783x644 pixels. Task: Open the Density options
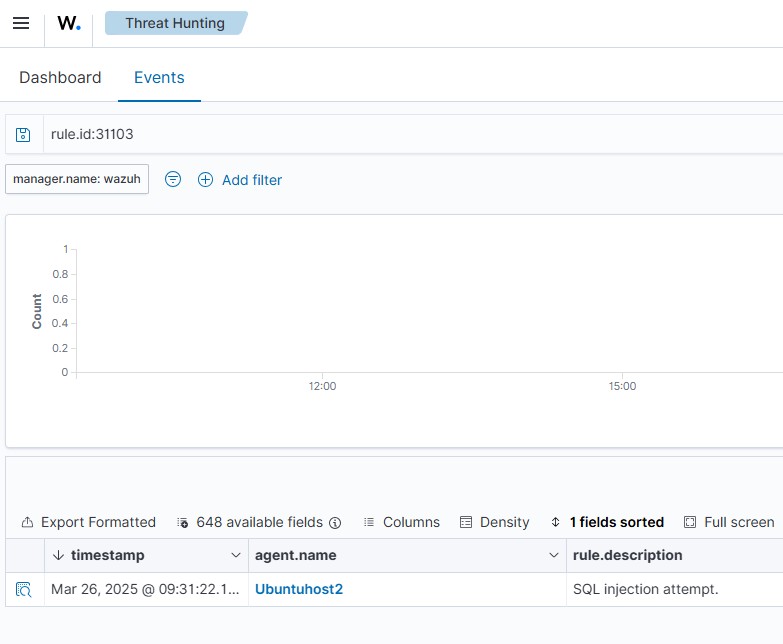[x=504, y=522]
